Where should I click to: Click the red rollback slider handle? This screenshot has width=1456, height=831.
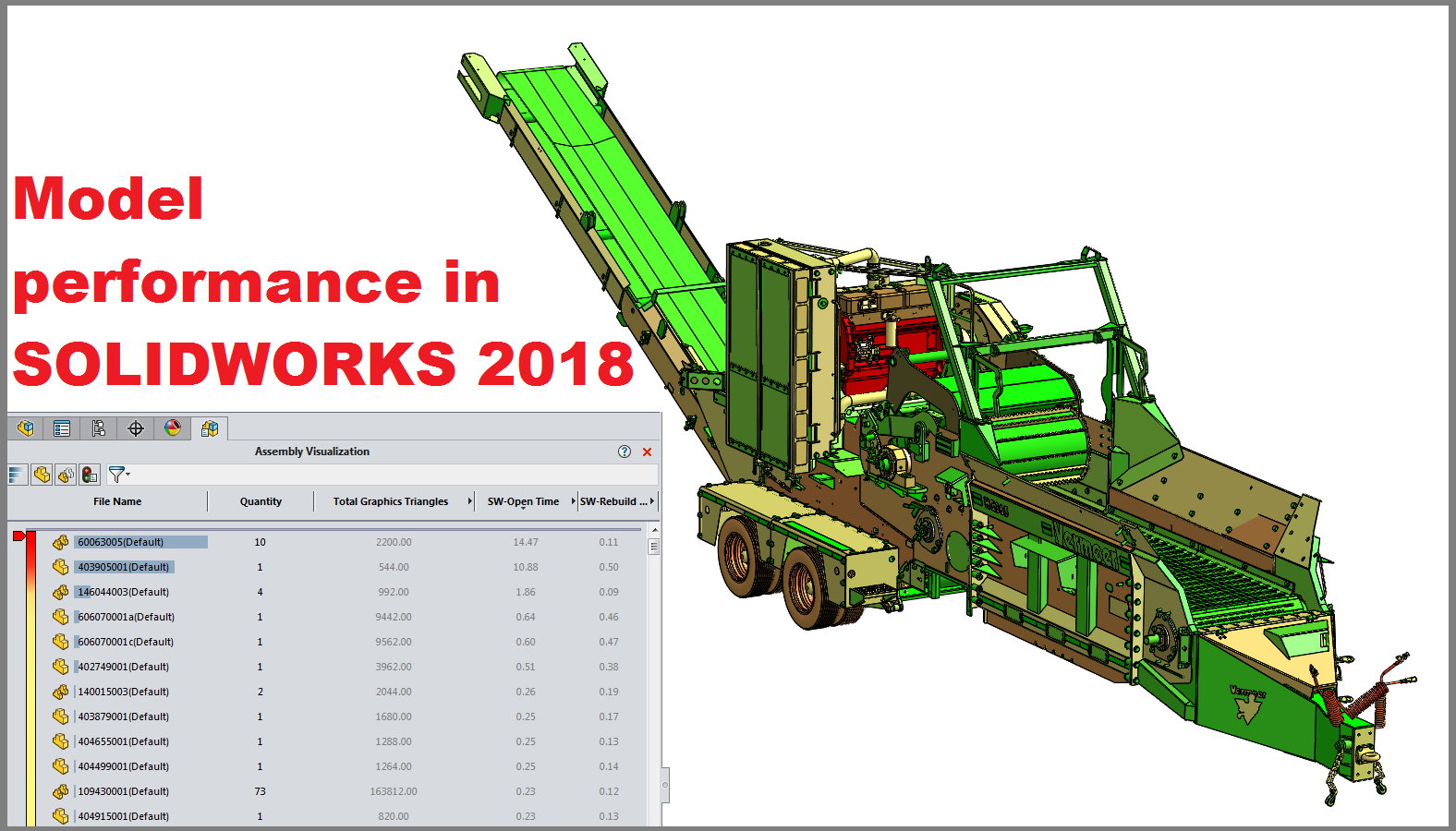point(18,536)
